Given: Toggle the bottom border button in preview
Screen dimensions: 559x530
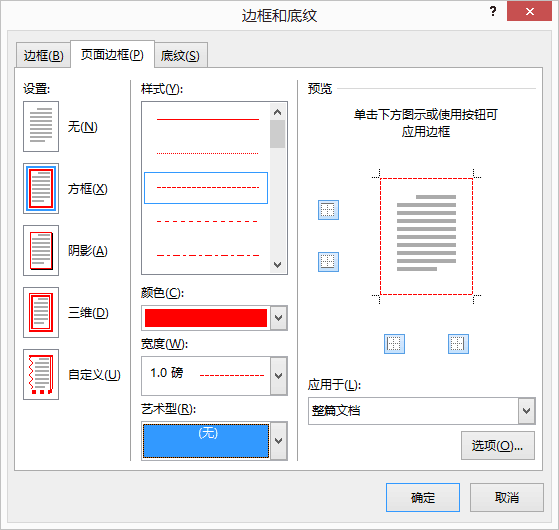Looking at the screenshot, I should (x=328, y=262).
